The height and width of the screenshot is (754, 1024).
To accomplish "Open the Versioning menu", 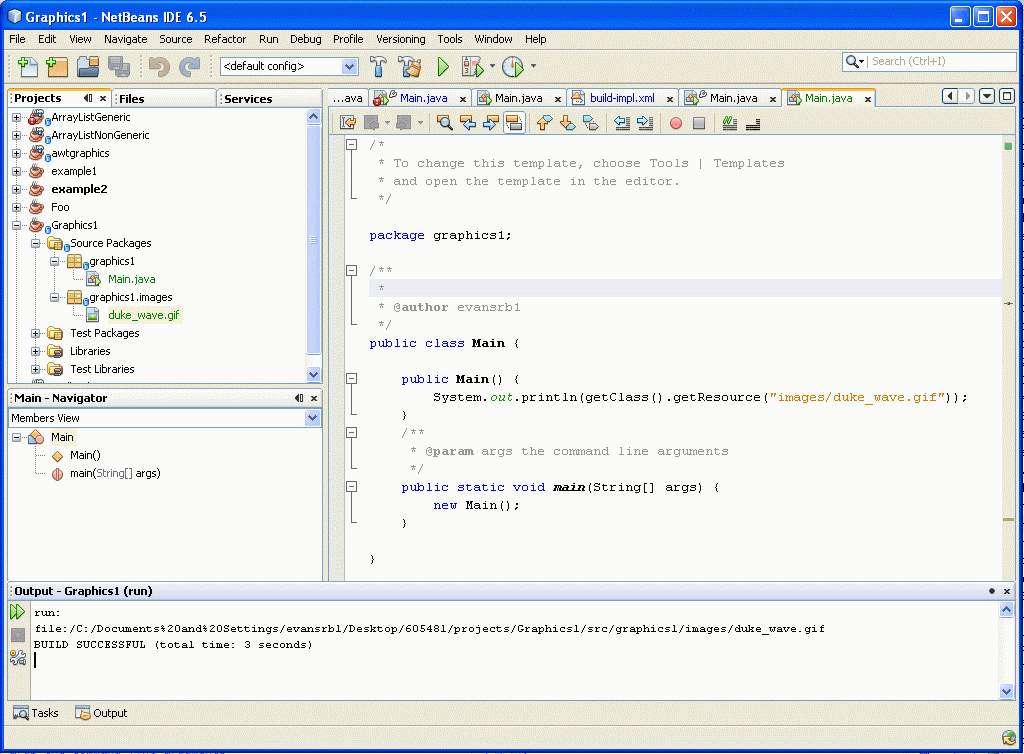I will click(400, 39).
